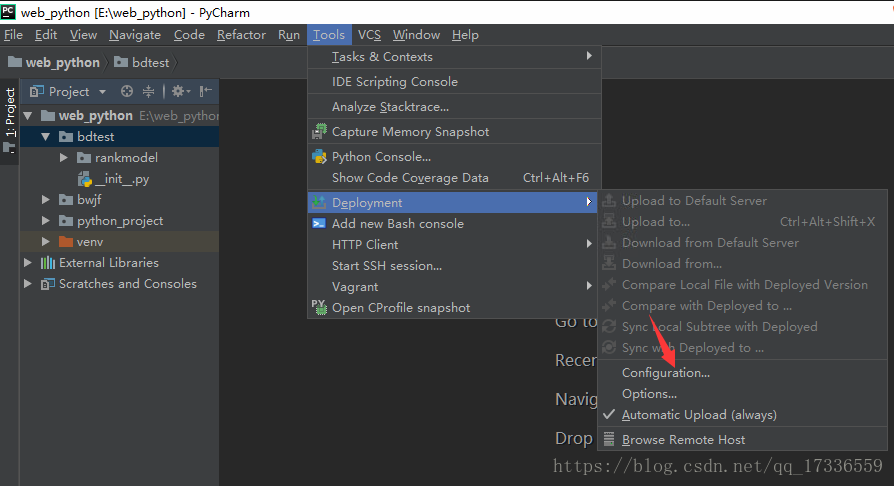Open the File menu
The height and width of the screenshot is (486, 894).
pos(13,35)
